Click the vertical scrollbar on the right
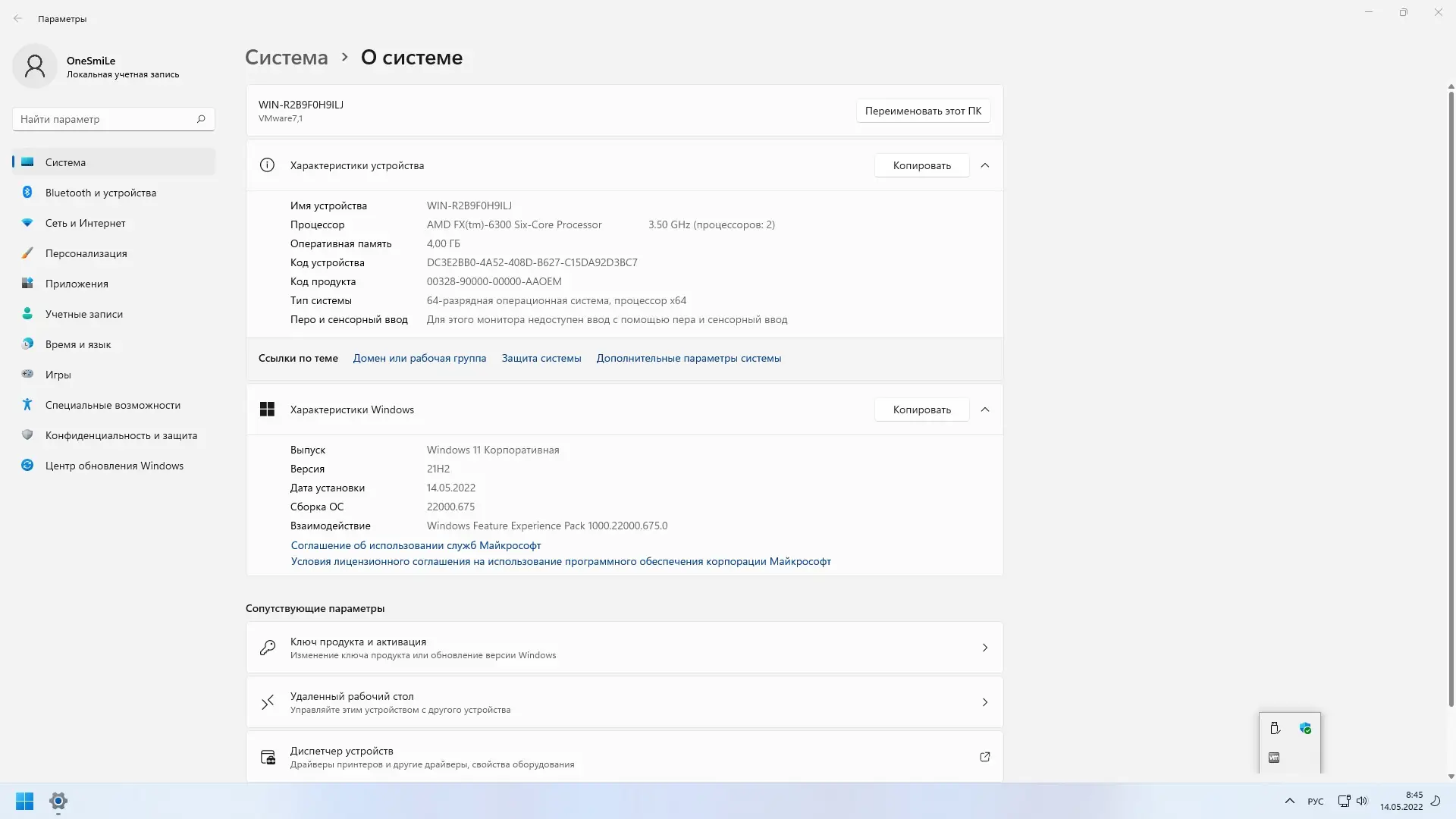1456x819 pixels. (x=1451, y=394)
